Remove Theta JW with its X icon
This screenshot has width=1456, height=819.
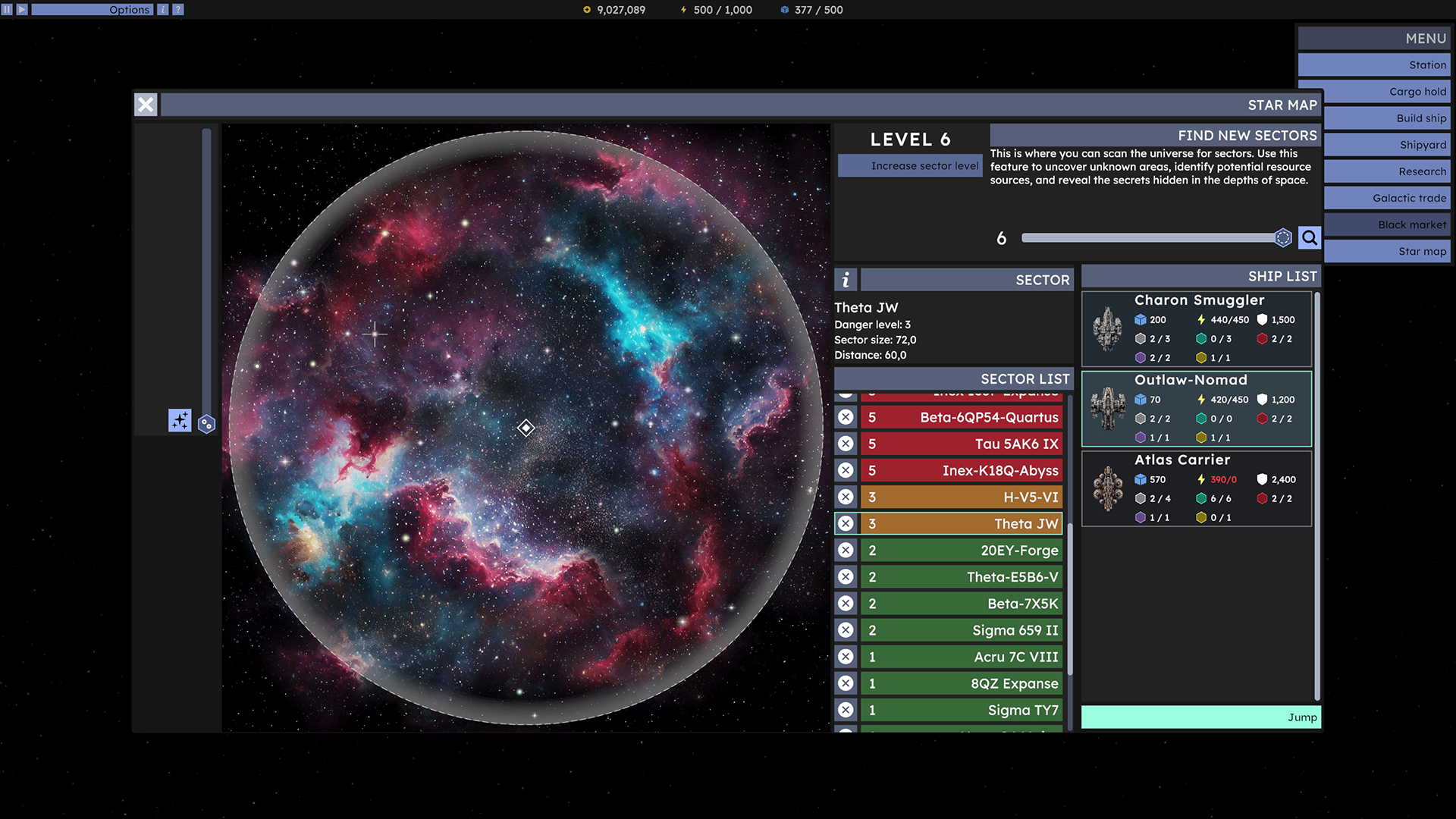(846, 523)
